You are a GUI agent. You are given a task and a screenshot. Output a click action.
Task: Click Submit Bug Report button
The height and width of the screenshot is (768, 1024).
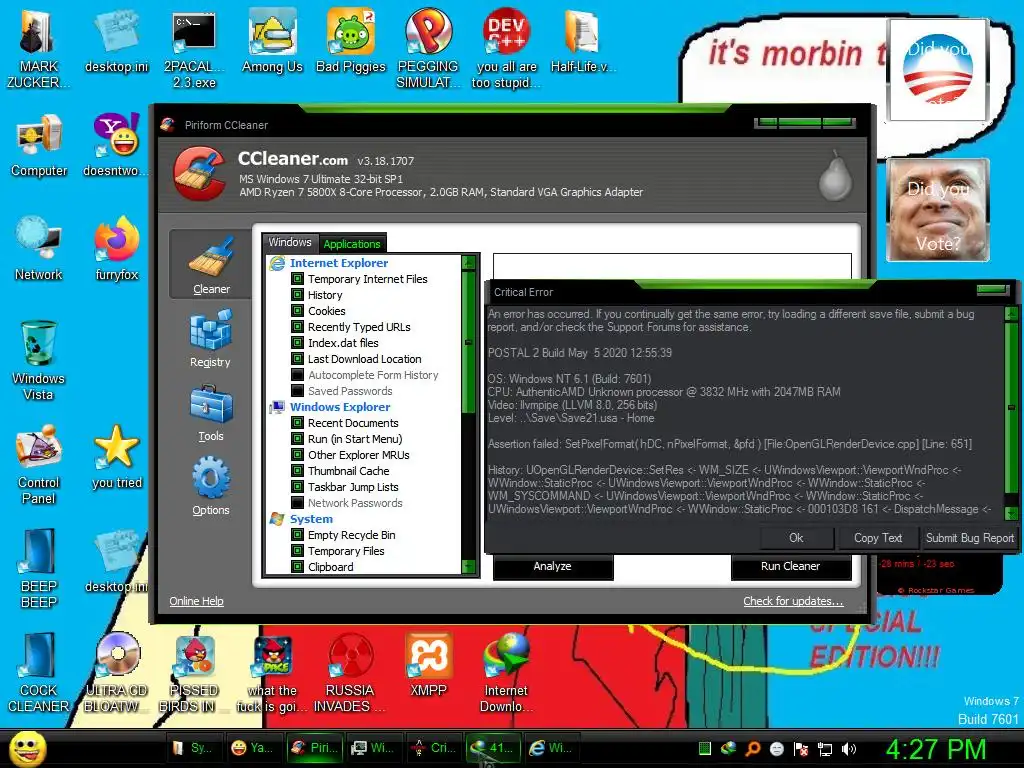(x=970, y=538)
